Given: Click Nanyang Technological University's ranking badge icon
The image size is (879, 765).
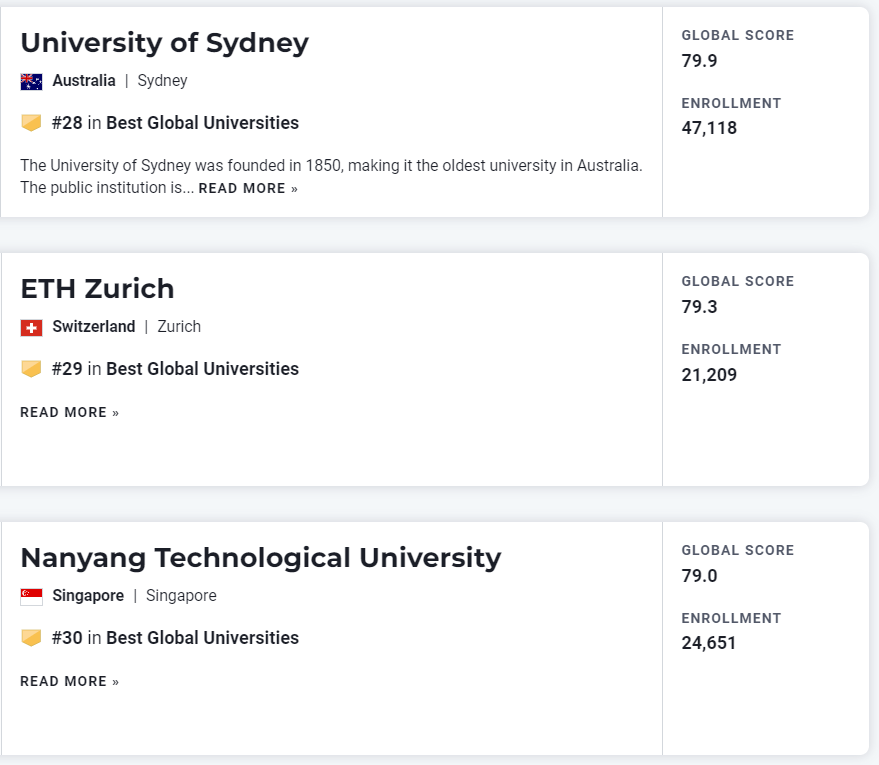Looking at the screenshot, I should click(31, 638).
